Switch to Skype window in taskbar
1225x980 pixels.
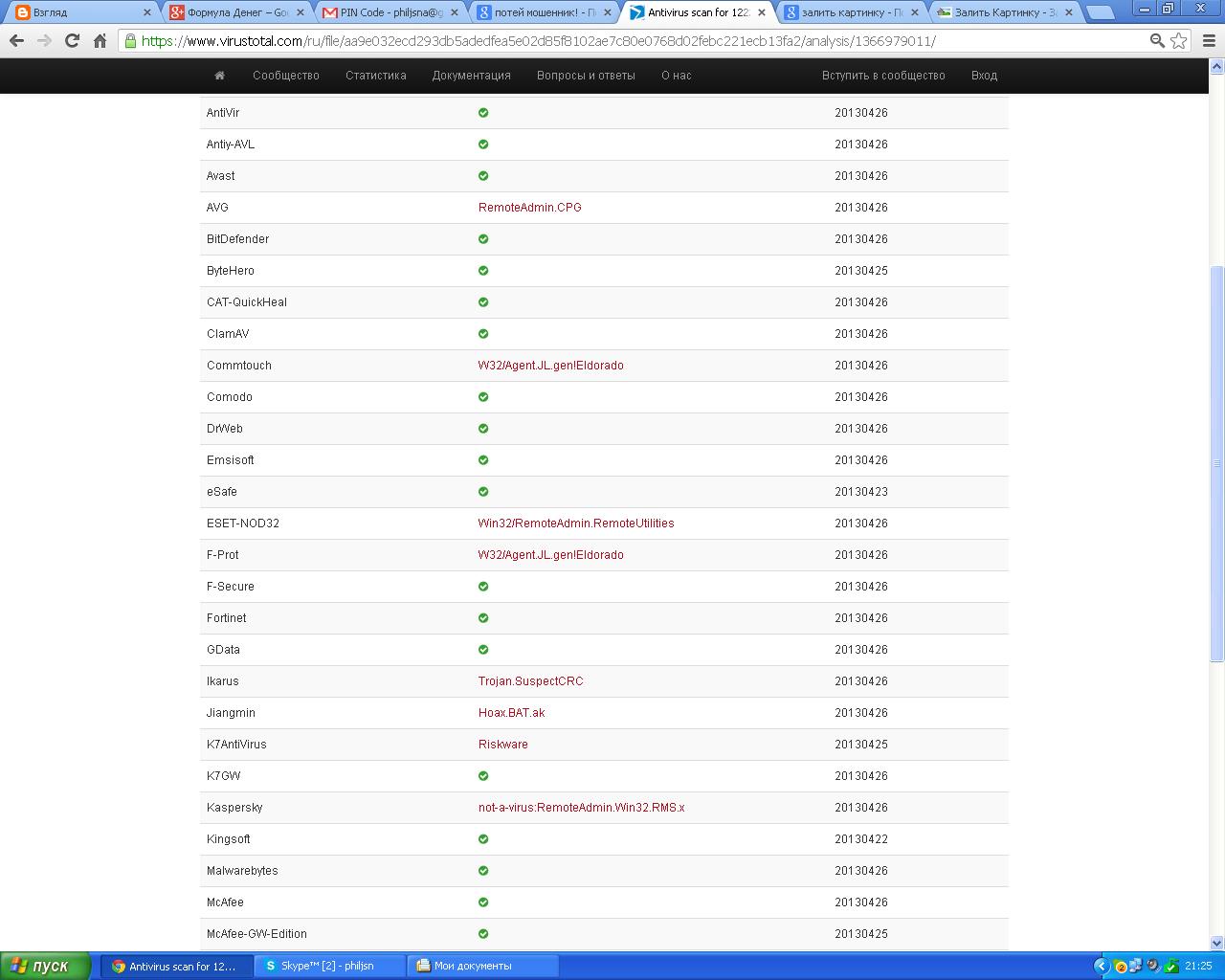click(330, 966)
